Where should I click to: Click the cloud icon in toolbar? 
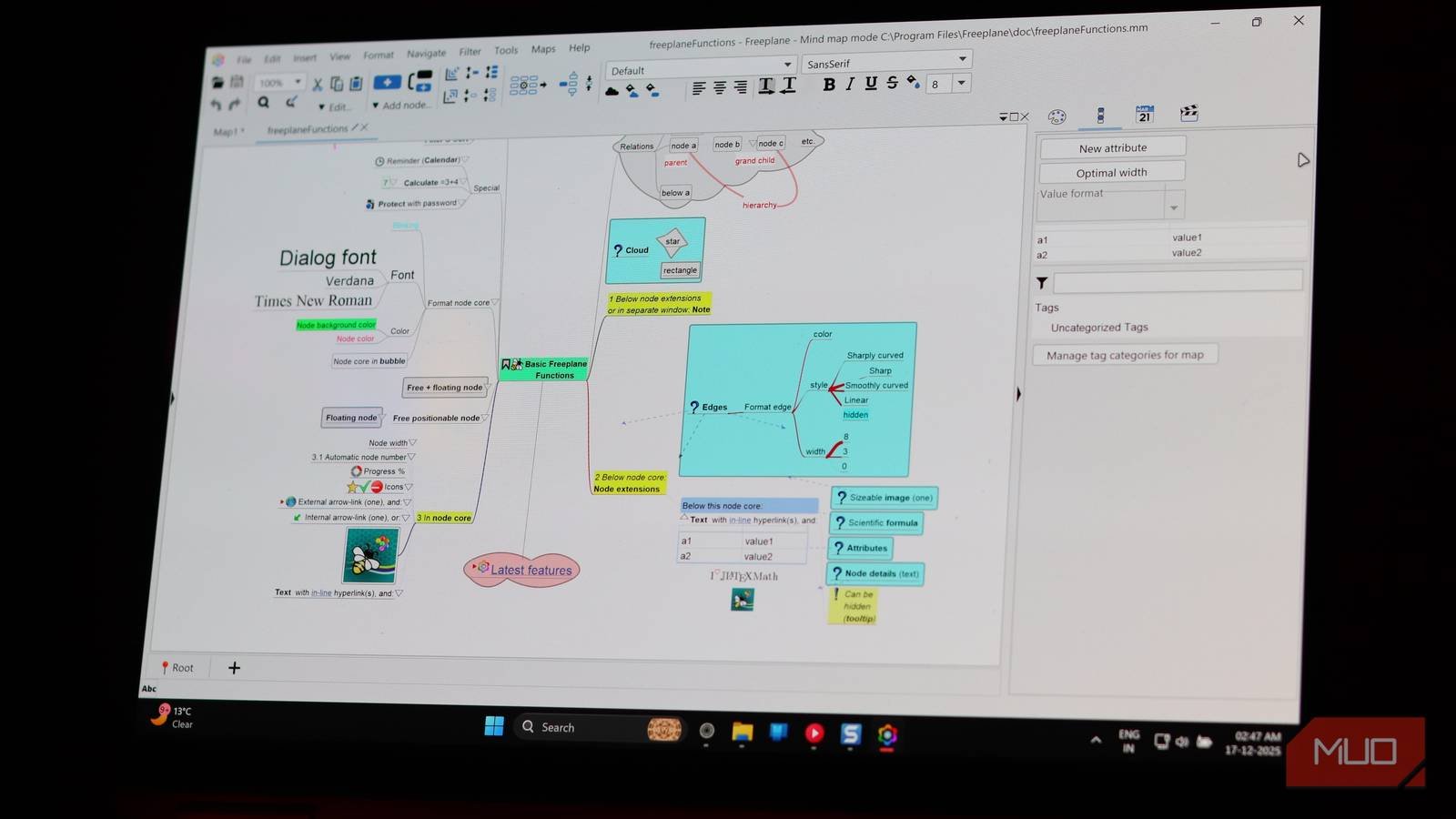[612, 91]
